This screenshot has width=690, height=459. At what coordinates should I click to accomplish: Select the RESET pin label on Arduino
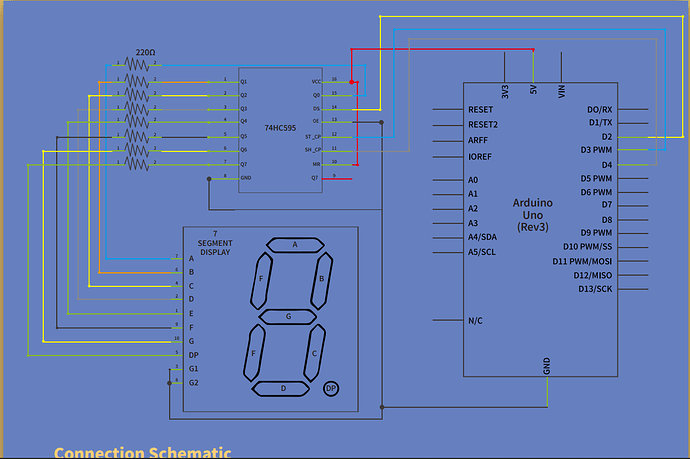pyautogui.click(x=480, y=110)
